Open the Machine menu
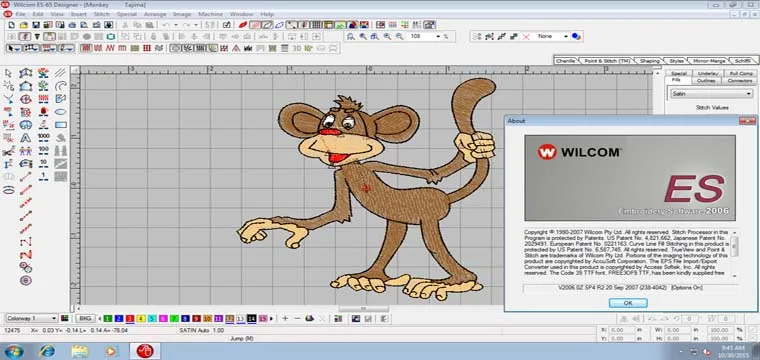The image size is (760, 360). (210, 15)
